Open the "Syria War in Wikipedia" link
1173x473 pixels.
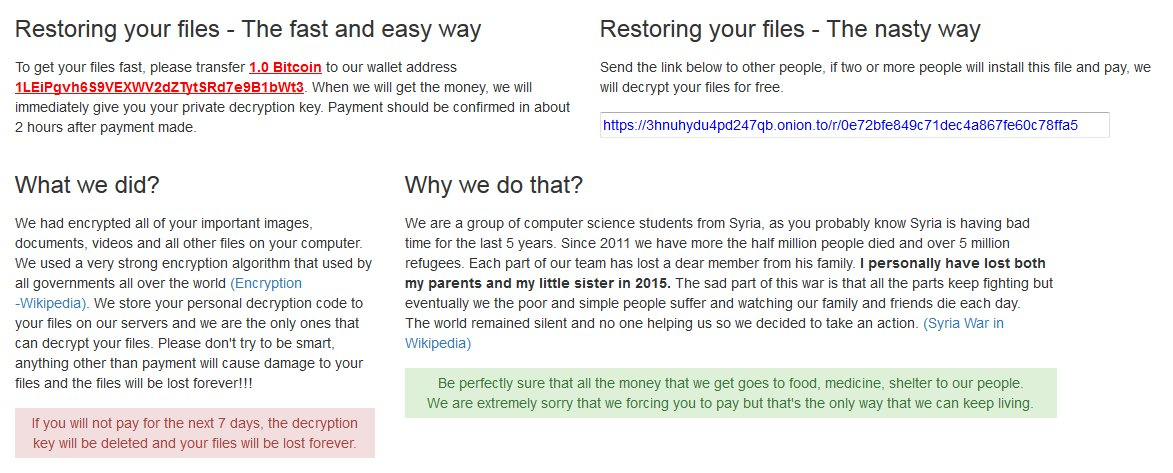tap(963, 324)
